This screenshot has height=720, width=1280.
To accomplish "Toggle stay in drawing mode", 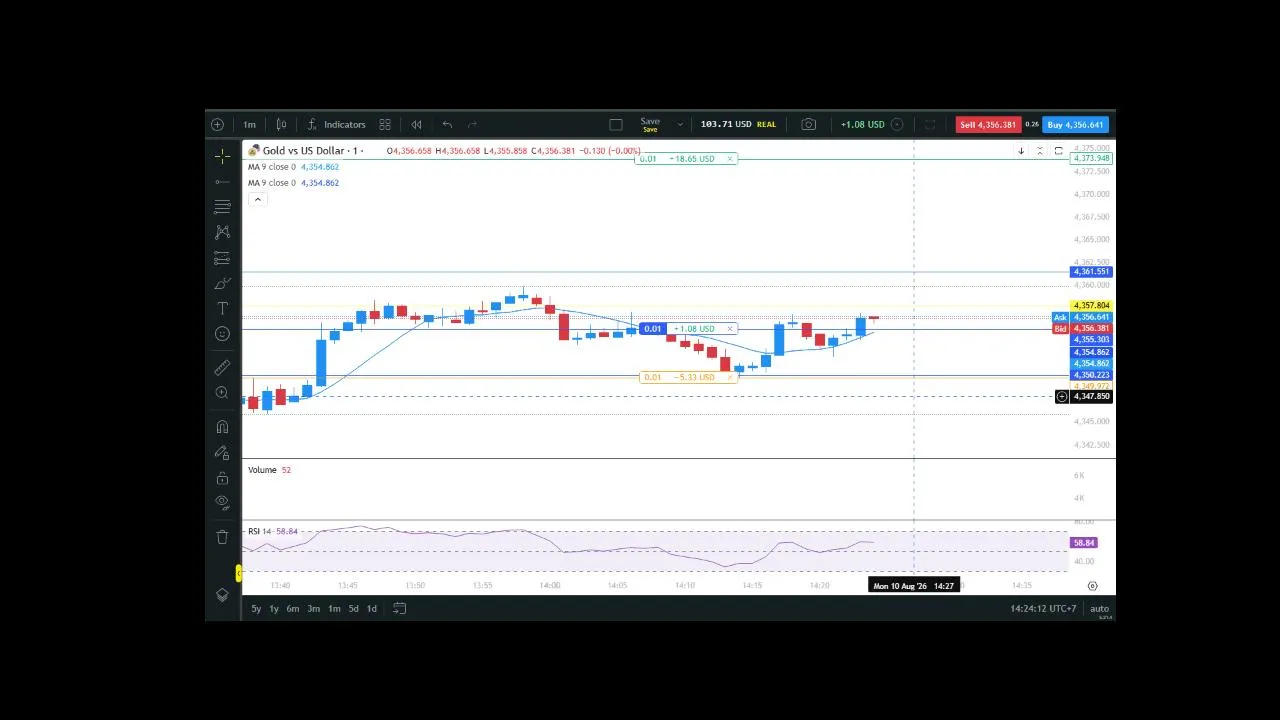I will [x=222, y=453].
